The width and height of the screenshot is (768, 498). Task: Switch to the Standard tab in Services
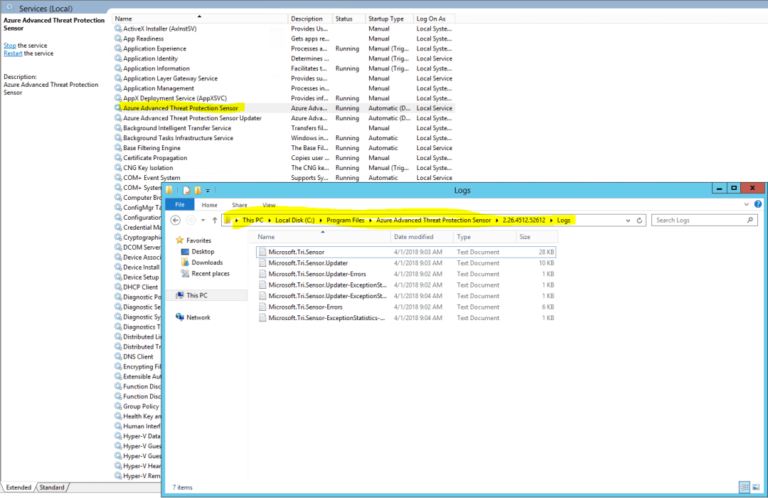pos(52,487)
